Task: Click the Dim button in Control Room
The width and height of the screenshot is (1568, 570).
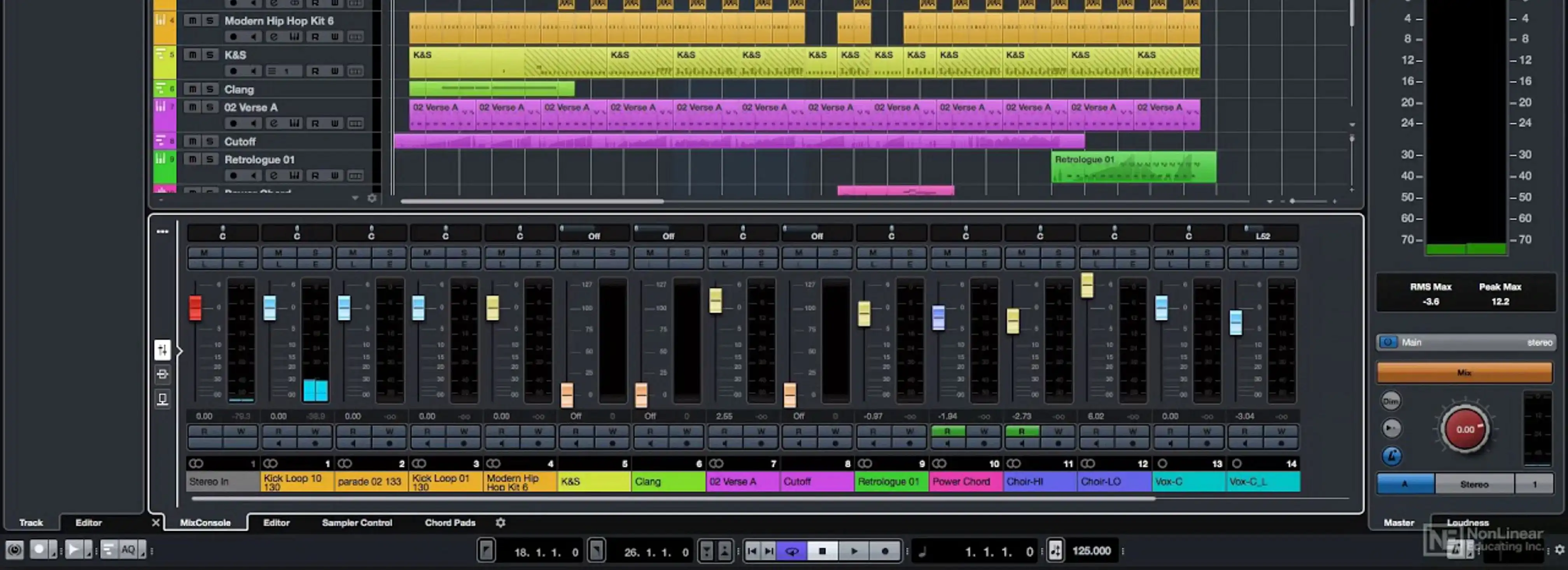Action: [x=1391, y=401]
